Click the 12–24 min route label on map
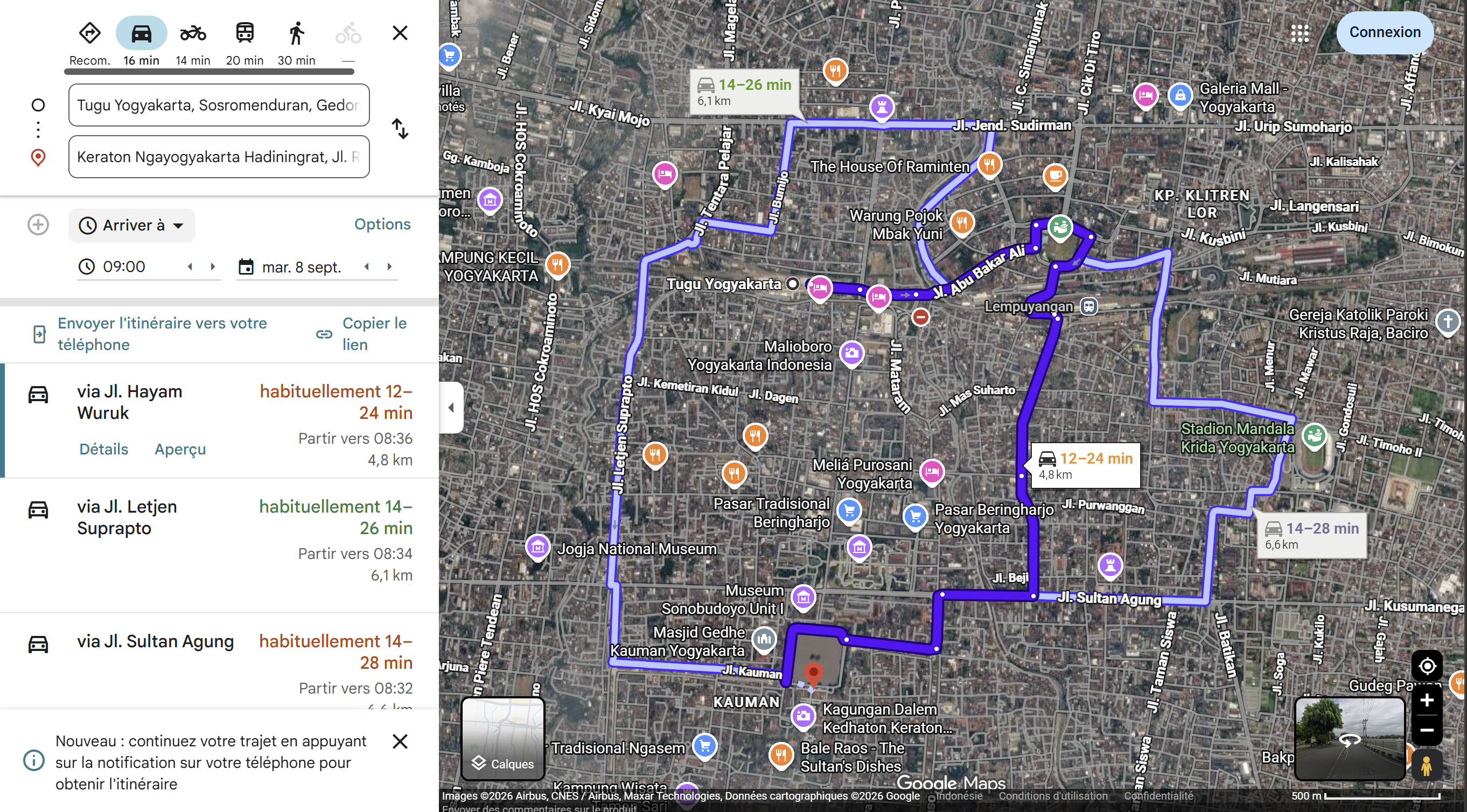 1086,466
